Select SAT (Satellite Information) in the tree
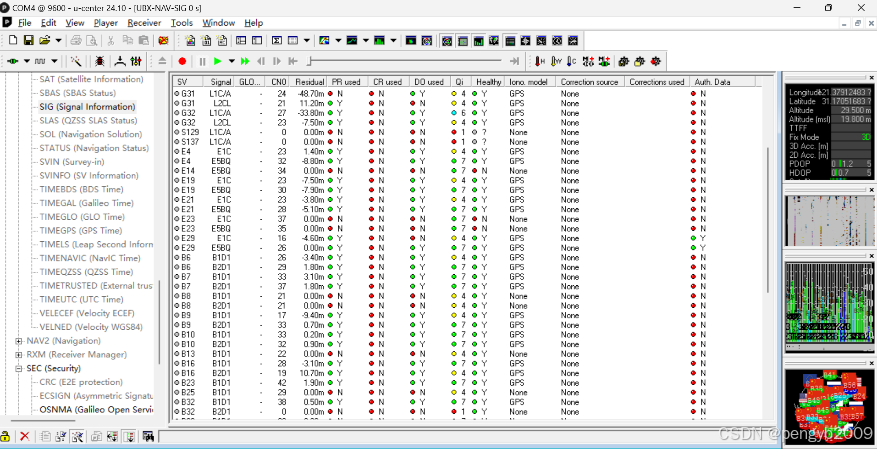 [91, 79]
